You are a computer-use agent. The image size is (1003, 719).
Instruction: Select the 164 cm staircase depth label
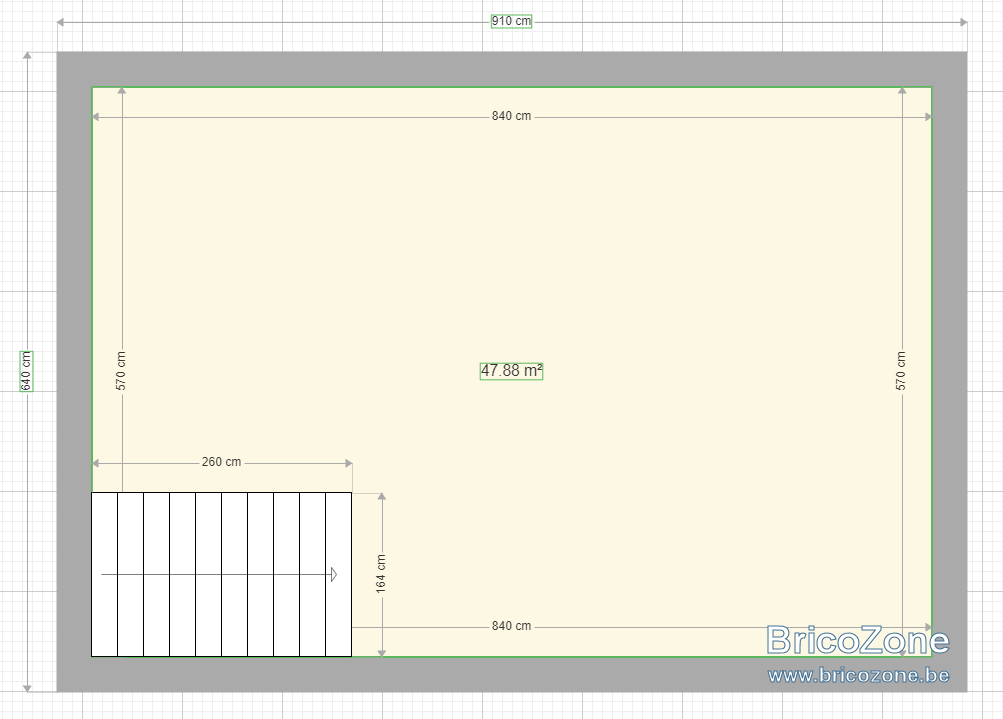pos(381,574)
